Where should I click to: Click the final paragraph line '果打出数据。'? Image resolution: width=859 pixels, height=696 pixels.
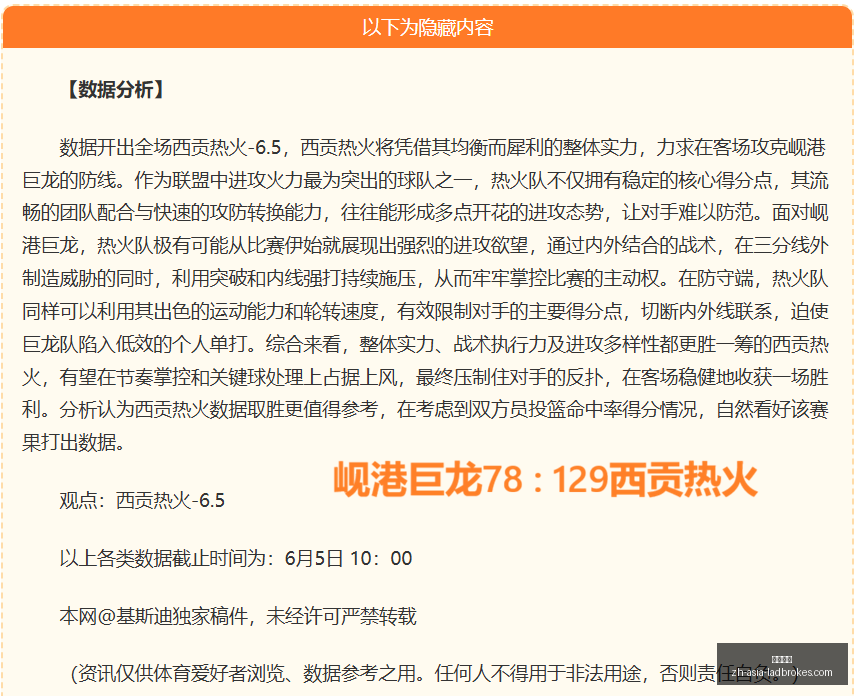tap(74, 442)
